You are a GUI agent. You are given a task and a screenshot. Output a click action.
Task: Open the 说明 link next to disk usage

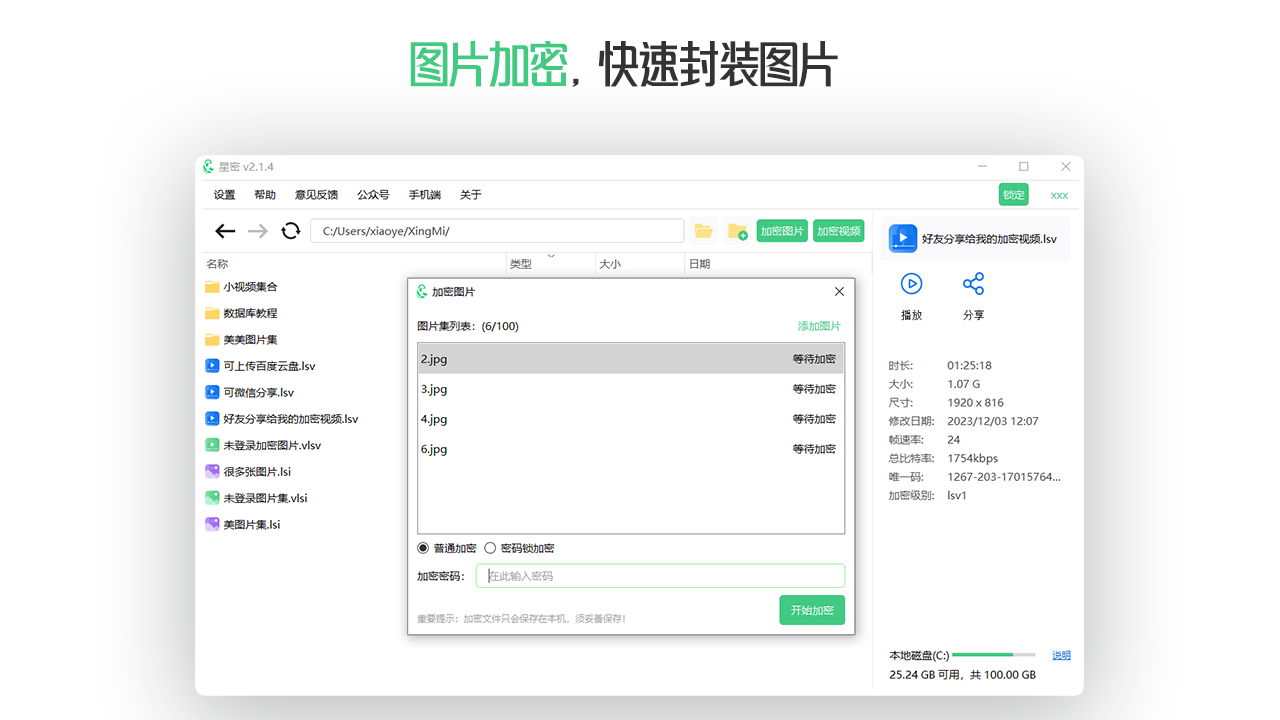pos(1060,655)
